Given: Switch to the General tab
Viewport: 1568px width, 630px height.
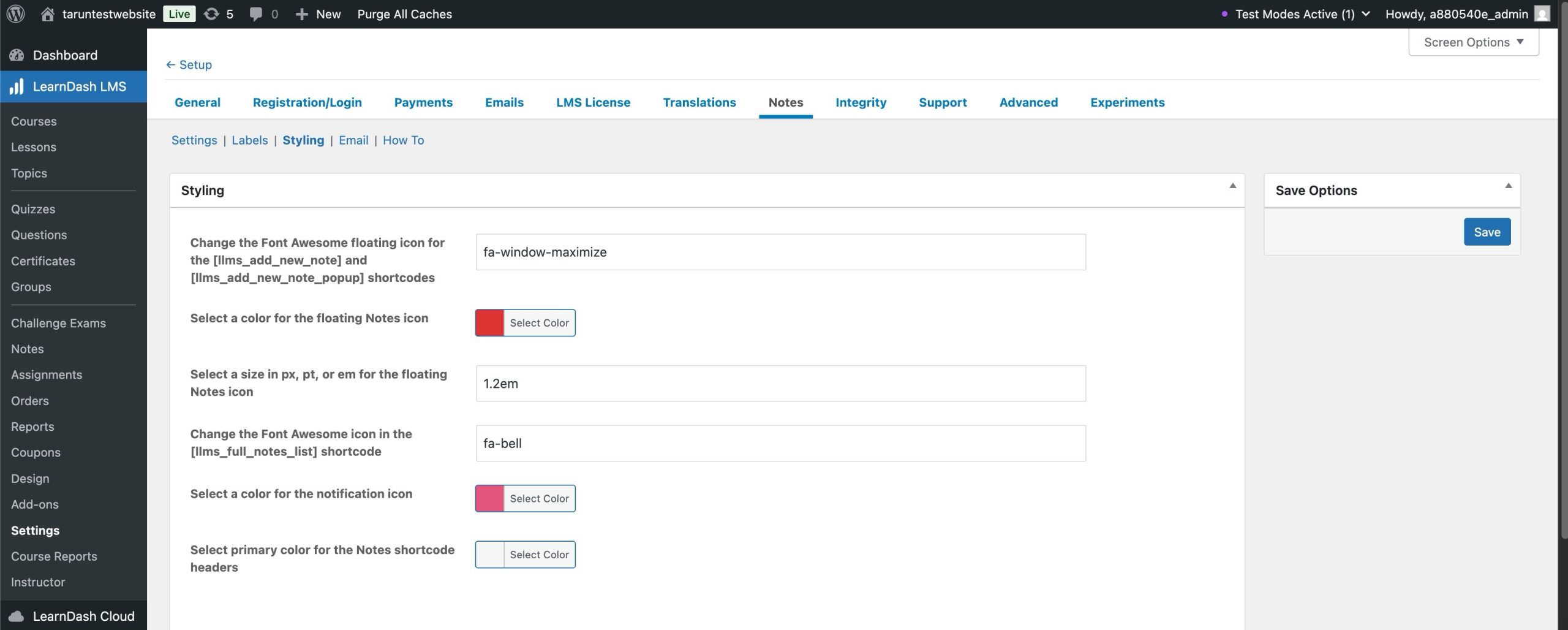Looking at the screenshot, I should [x=197, y=102].
